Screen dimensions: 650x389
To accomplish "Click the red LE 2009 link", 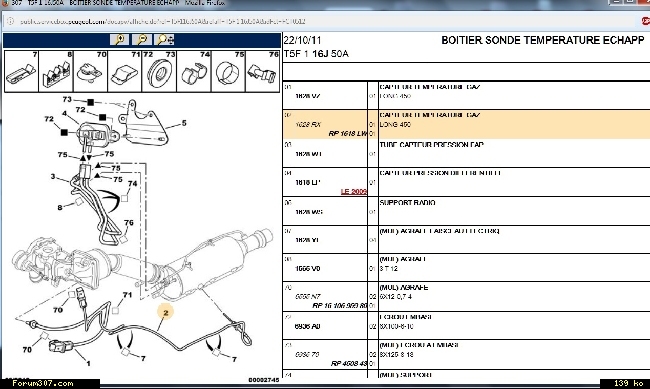I will [x=354, y=191].
